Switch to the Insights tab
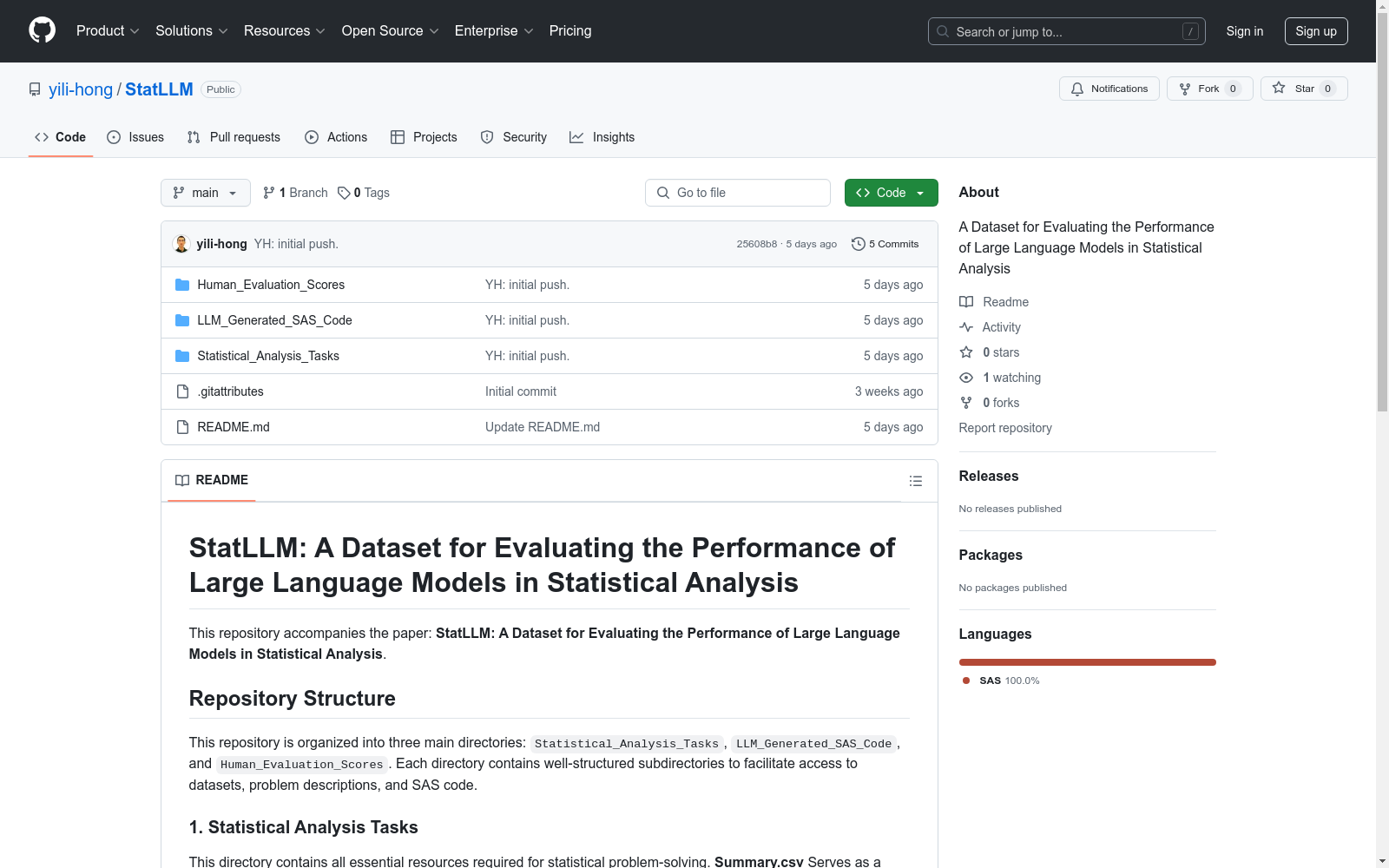 tap(602, 137)
